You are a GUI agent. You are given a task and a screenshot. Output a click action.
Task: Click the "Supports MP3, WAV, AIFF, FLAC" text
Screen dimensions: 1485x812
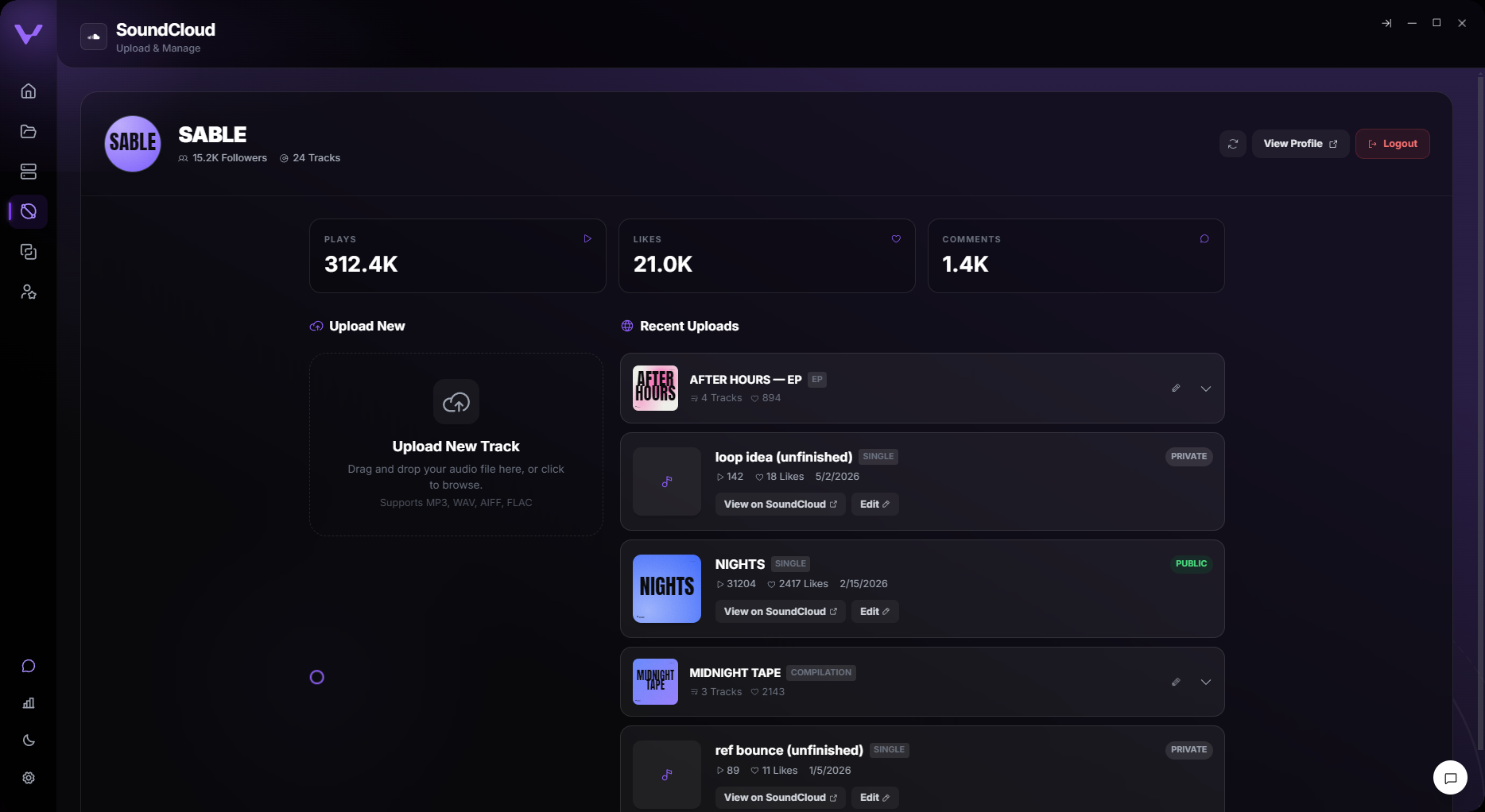click(456, 503)
